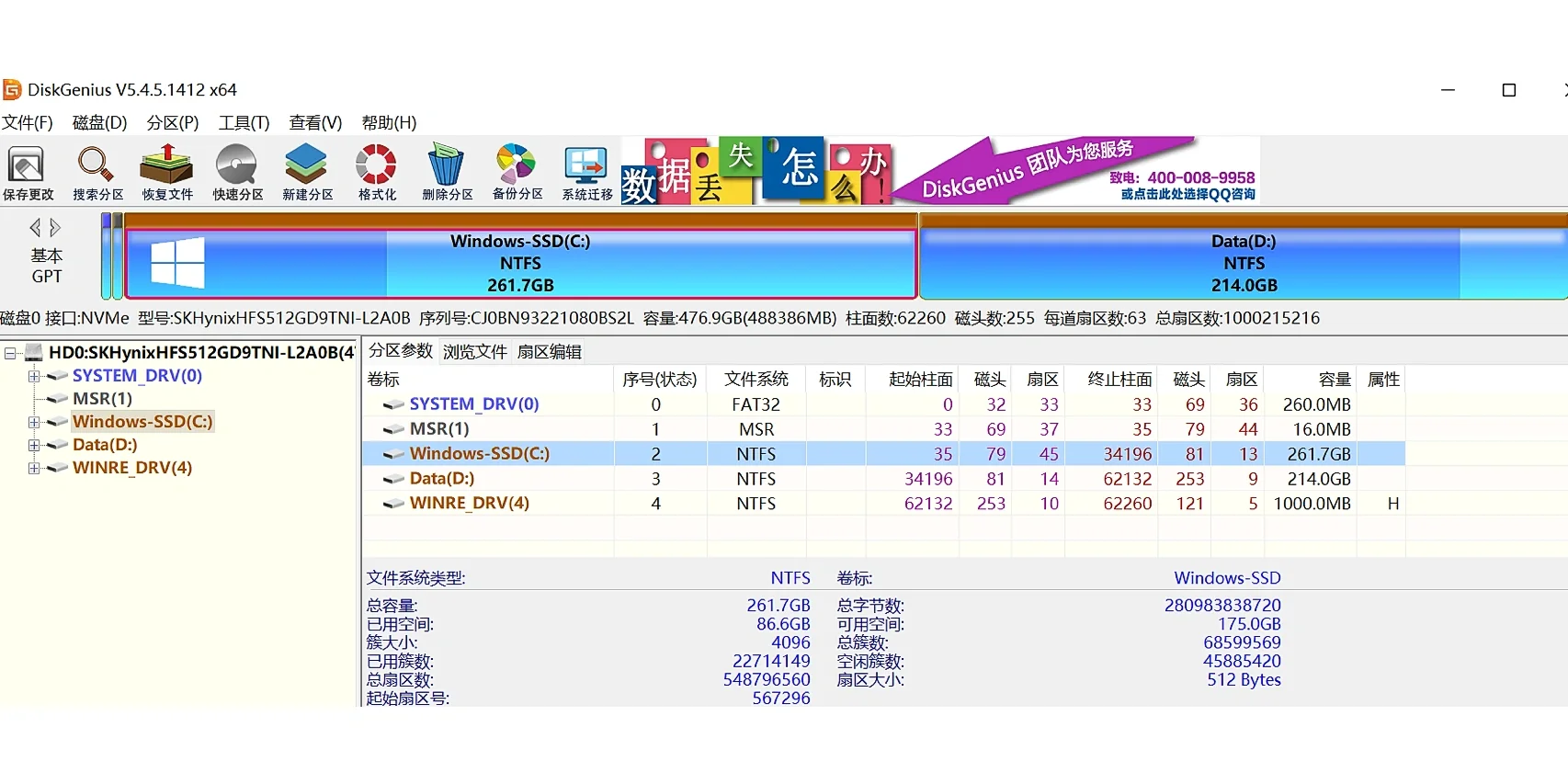Image resolution: width=1568 pixels, height=784 pixels.
Task: Switch to the 浏览文件 tab
Action: (475, 352)
